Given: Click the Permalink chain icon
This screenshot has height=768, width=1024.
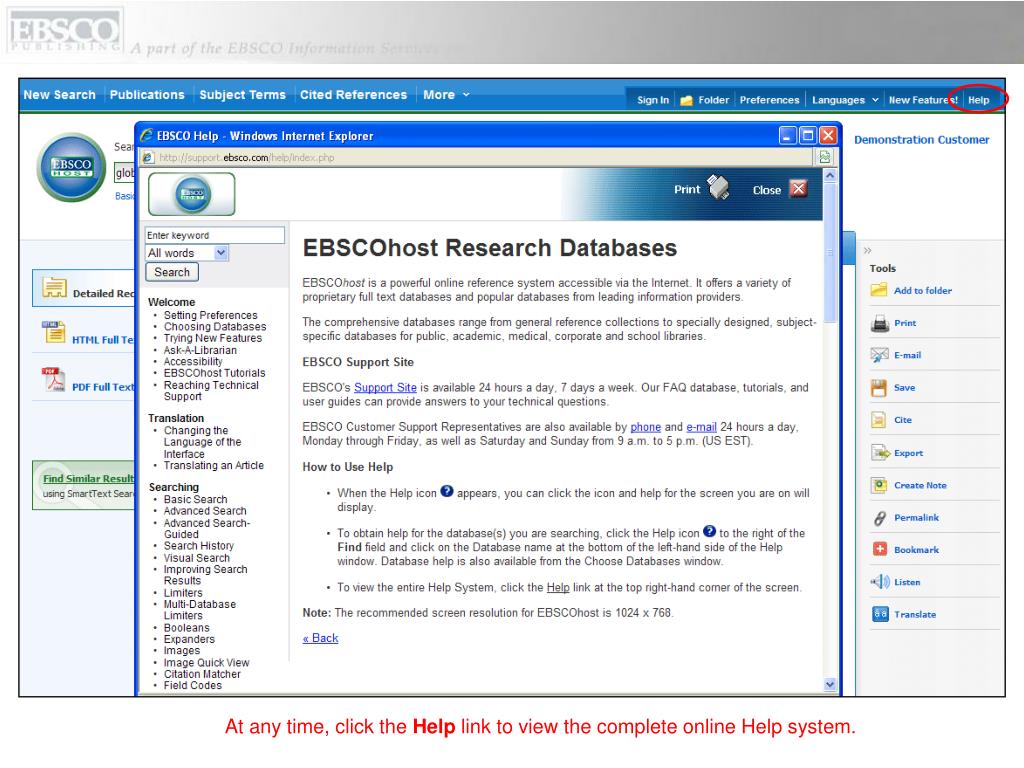Looking at the screenshot, I should (x=880, y=518).
